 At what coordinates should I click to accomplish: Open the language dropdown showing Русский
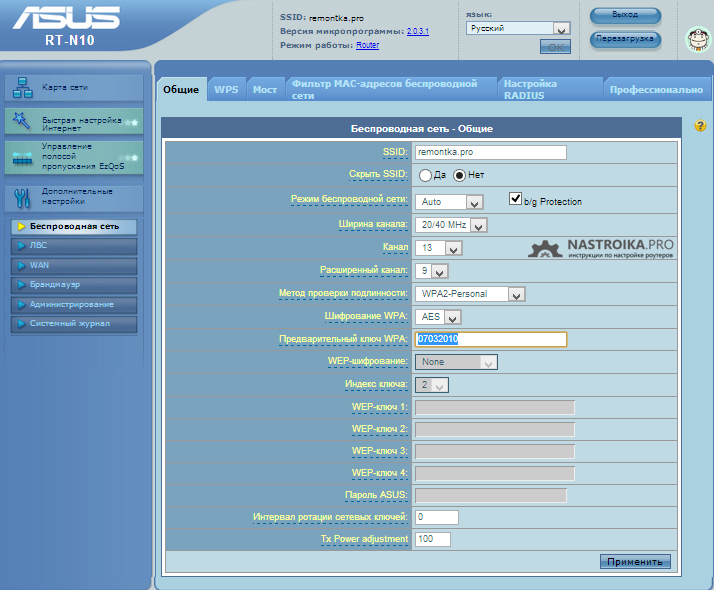pos(518,29)
